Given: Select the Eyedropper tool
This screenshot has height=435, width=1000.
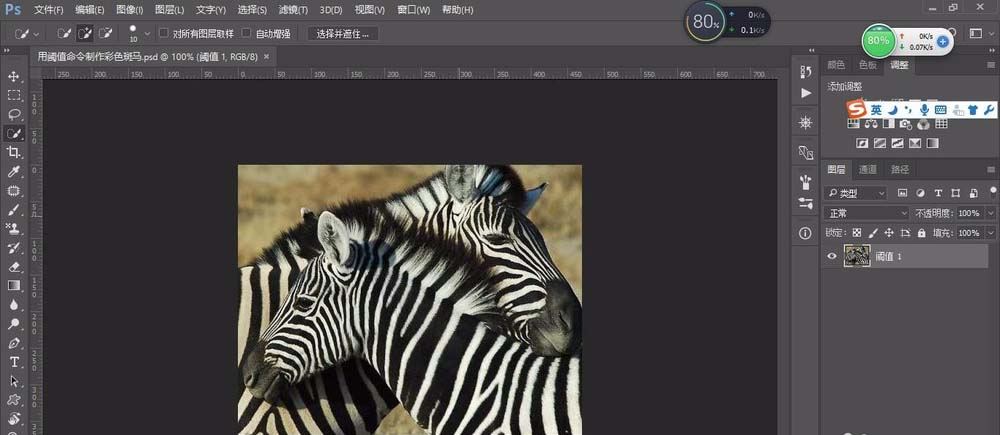Looking at the screenshot, I should tap(14, 172).
